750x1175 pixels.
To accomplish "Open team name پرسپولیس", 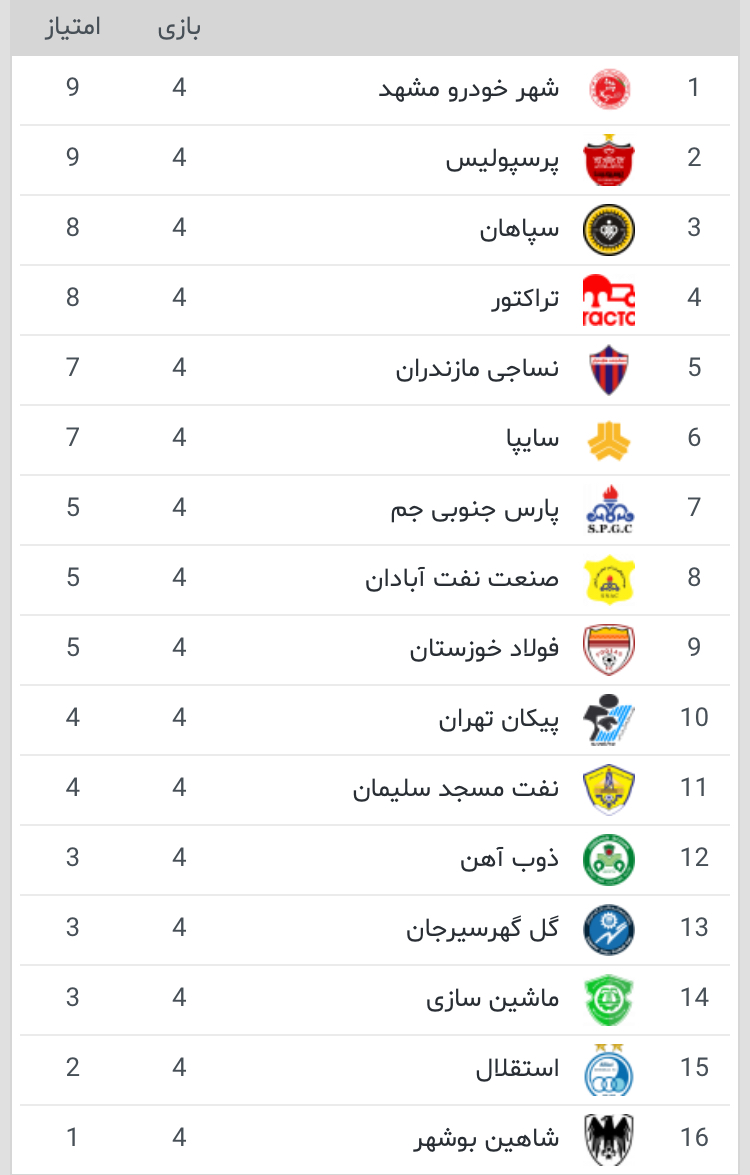I will pos(502,160).
